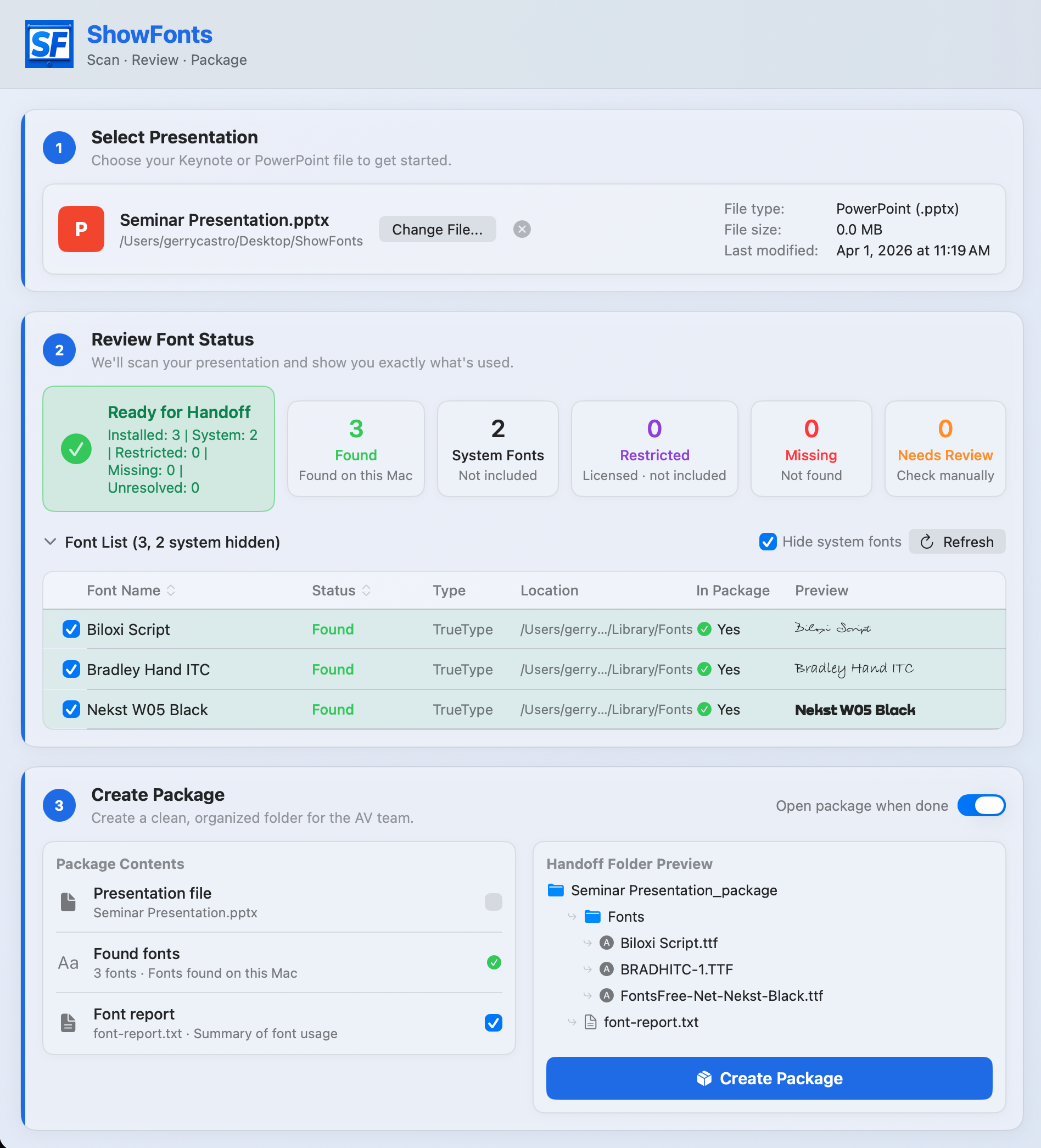This screenshot has width=1041, height=1148.
Task: Select the Found fonts summary card
Action: [356, 449]
